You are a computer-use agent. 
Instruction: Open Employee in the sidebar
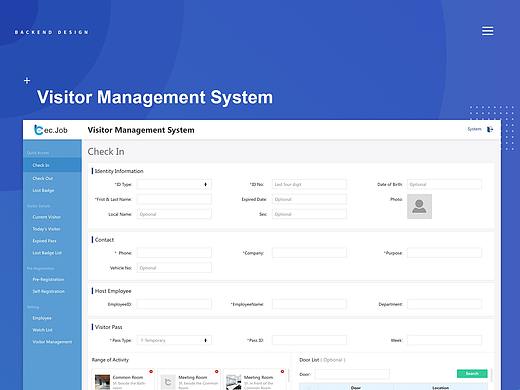pos(42,318)
